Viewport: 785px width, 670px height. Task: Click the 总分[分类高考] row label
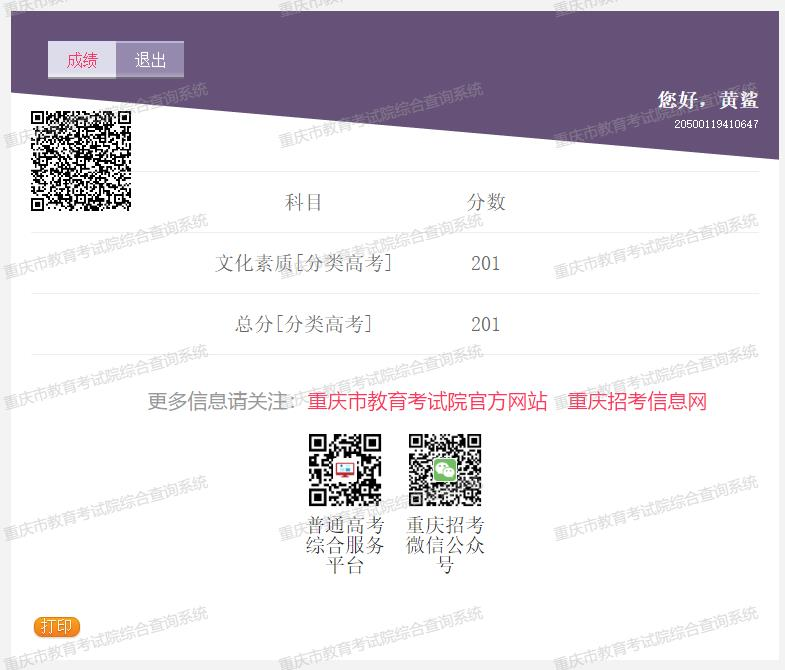[x=304, y=324]
